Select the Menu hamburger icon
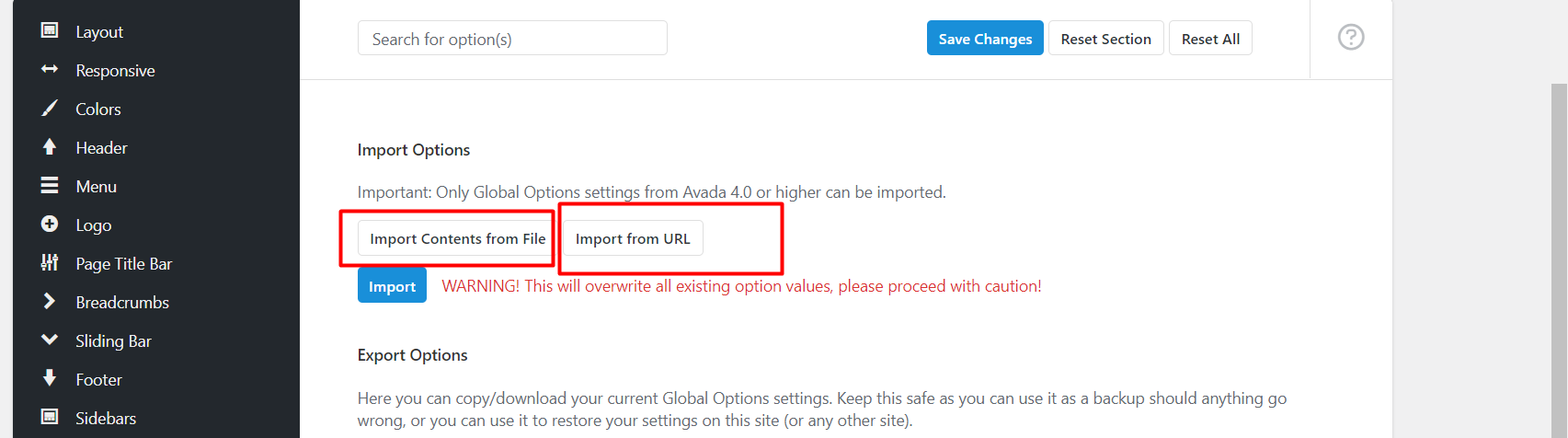 pyautogui.click(x=50, y=185)
